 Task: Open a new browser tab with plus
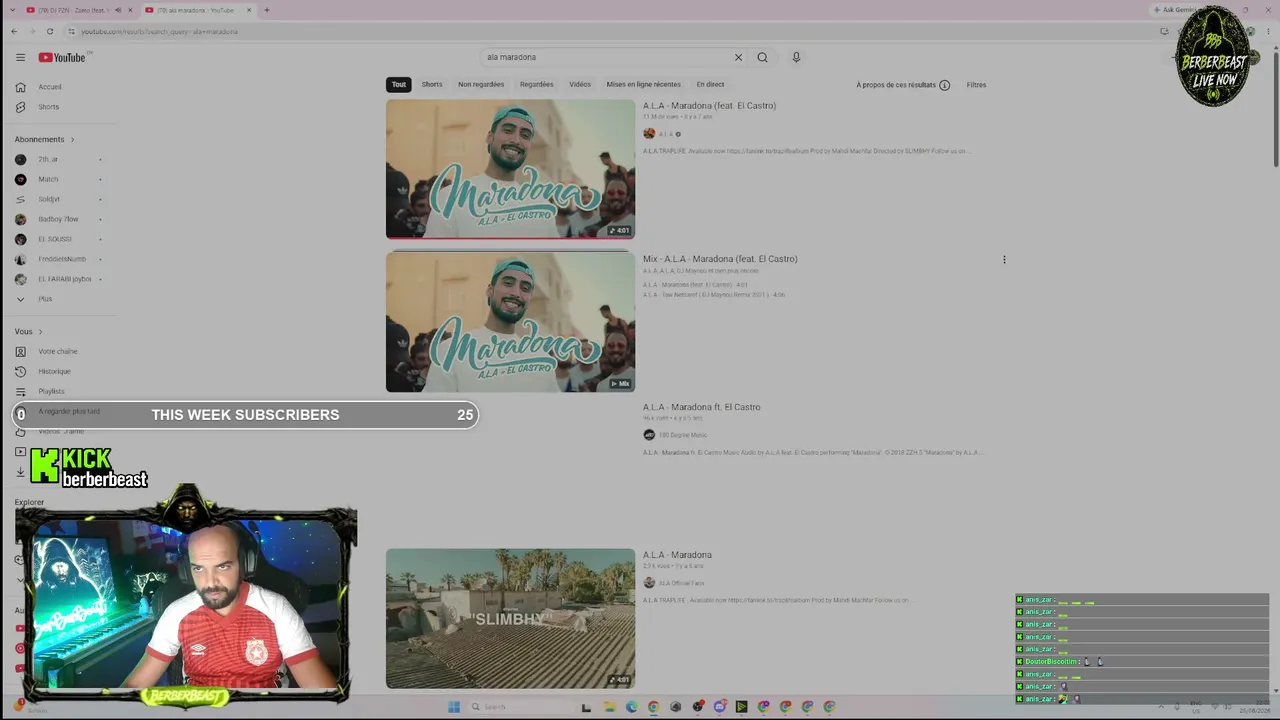[266, 10]
